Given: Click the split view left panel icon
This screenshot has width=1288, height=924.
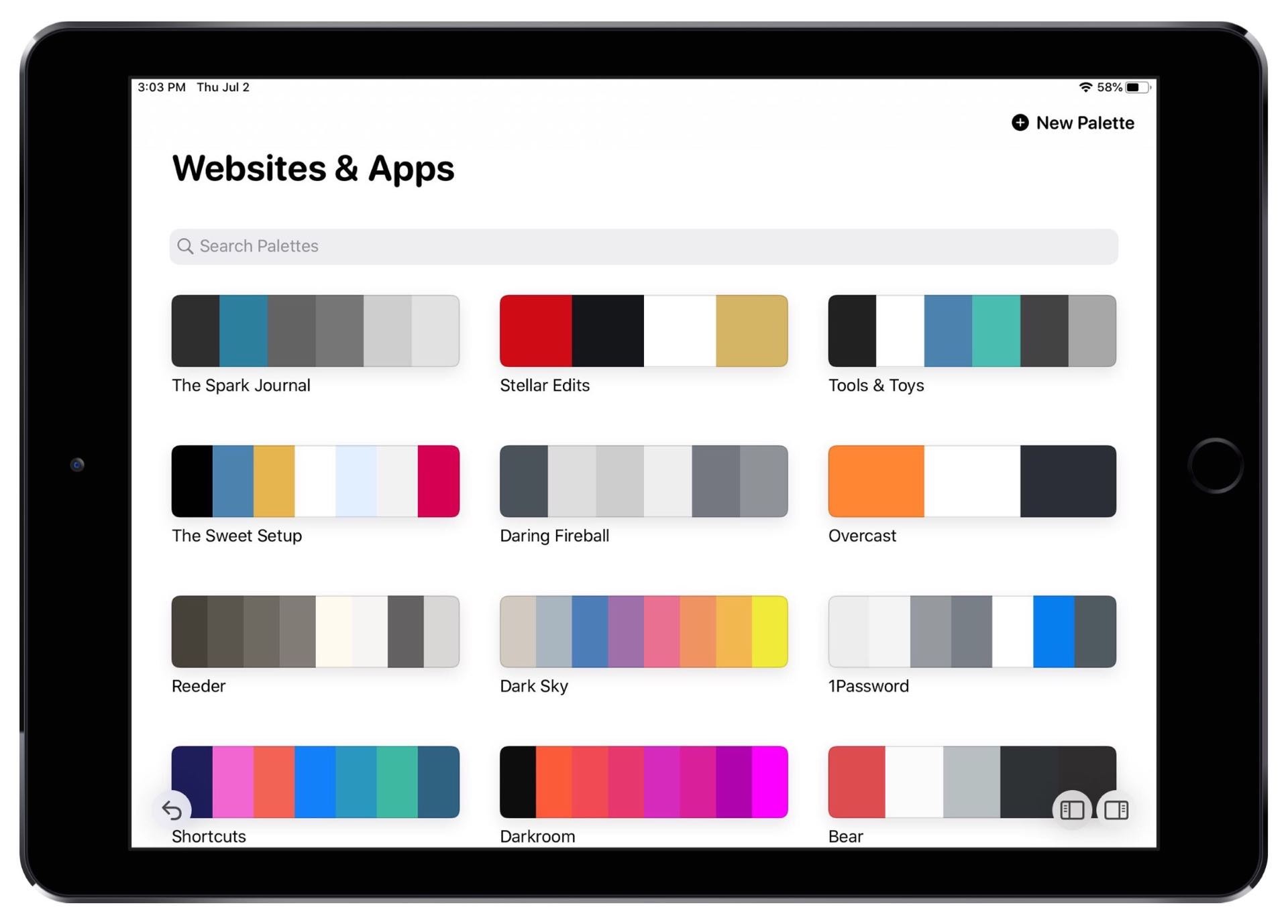Looking at the screenshot, I should coord(1073,809).
